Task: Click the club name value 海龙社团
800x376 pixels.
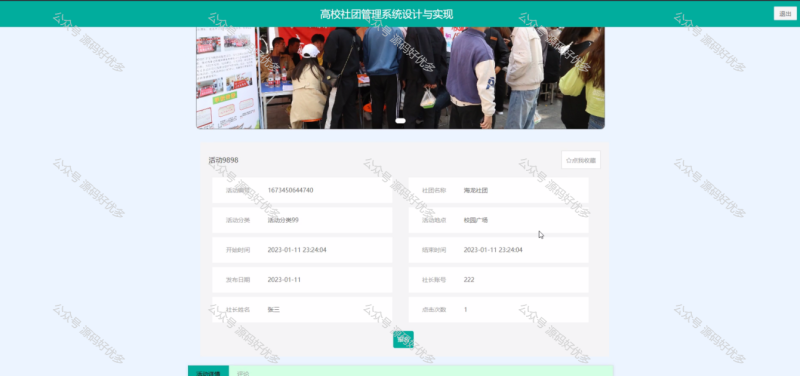Action: (476, 190)
